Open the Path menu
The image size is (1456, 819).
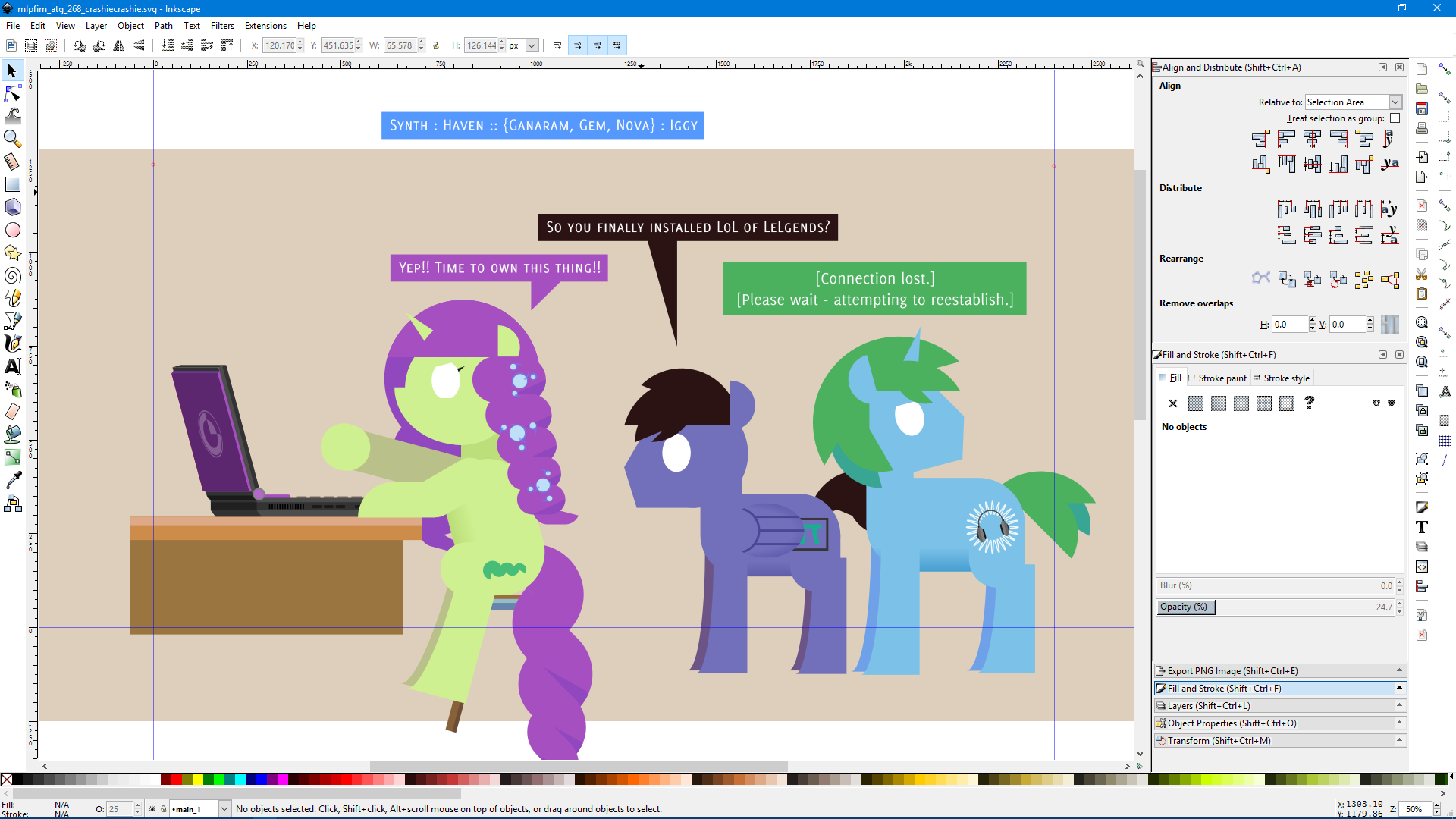click(x=164, y=26)
